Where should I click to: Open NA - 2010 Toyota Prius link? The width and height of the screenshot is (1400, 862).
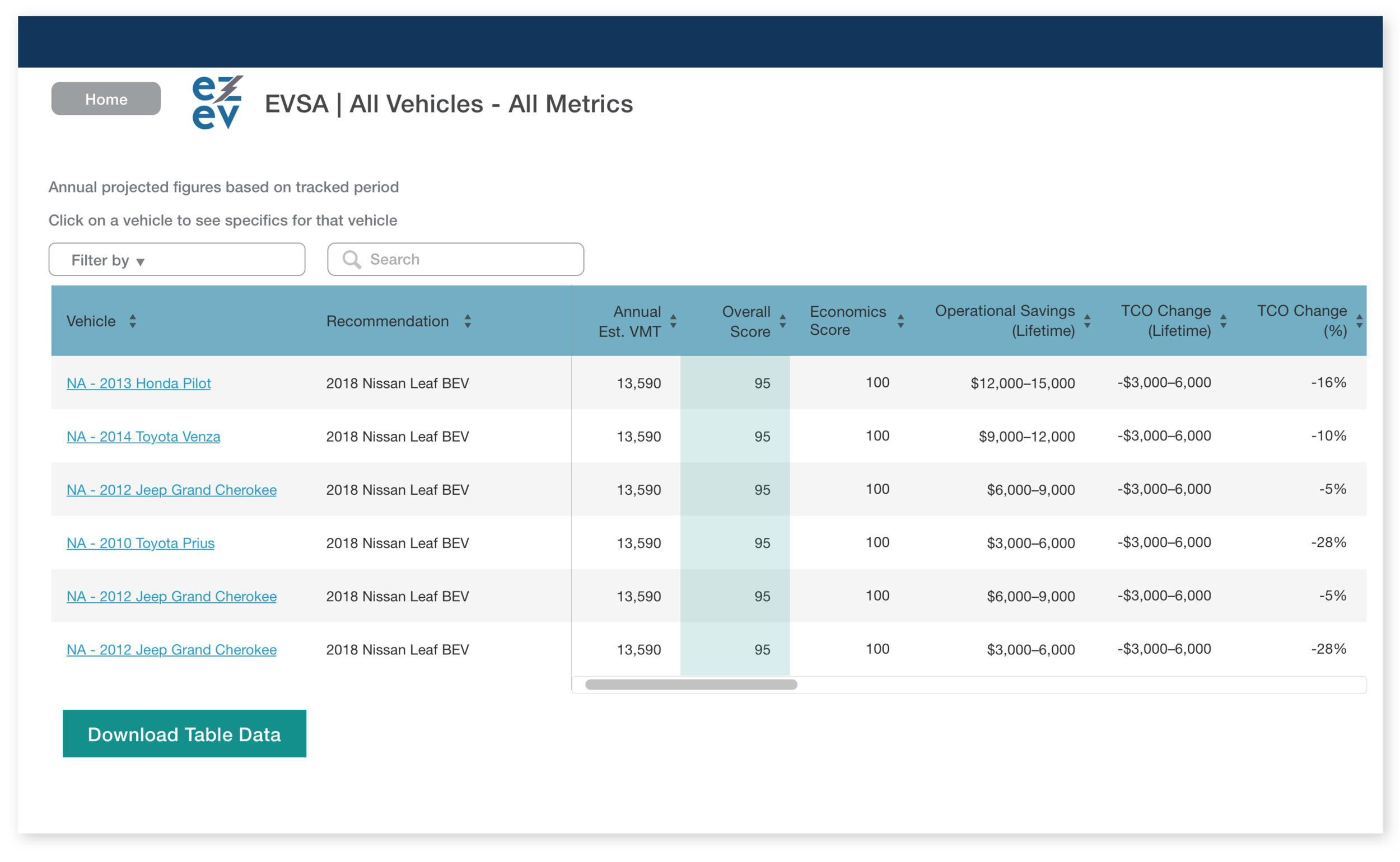(141, 544)
